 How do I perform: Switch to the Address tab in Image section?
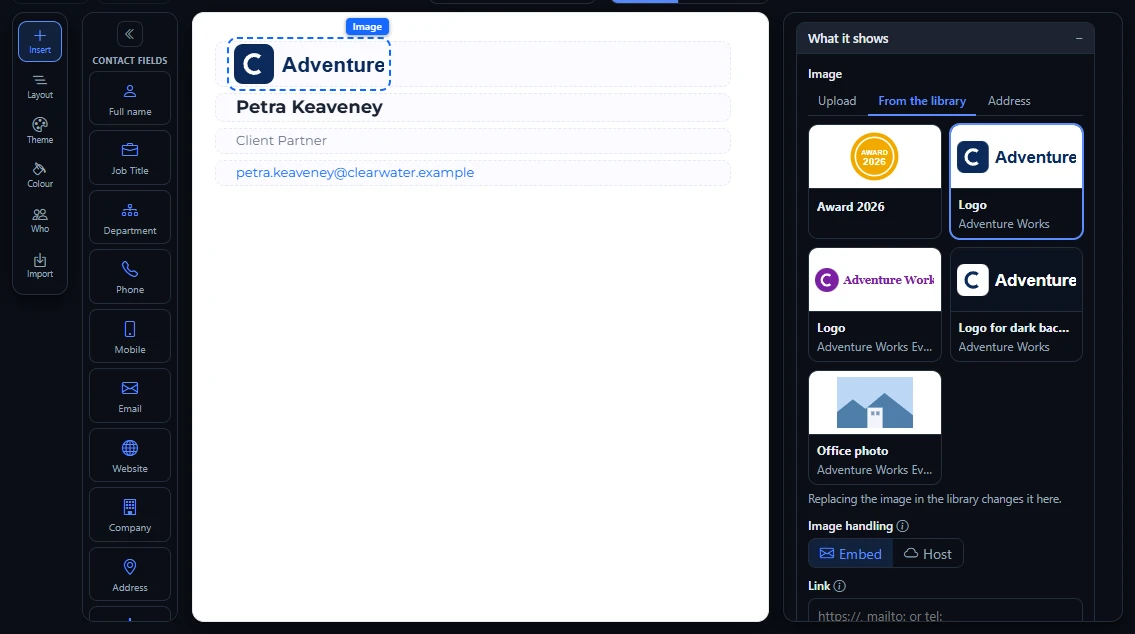[x=1008, y=101]
